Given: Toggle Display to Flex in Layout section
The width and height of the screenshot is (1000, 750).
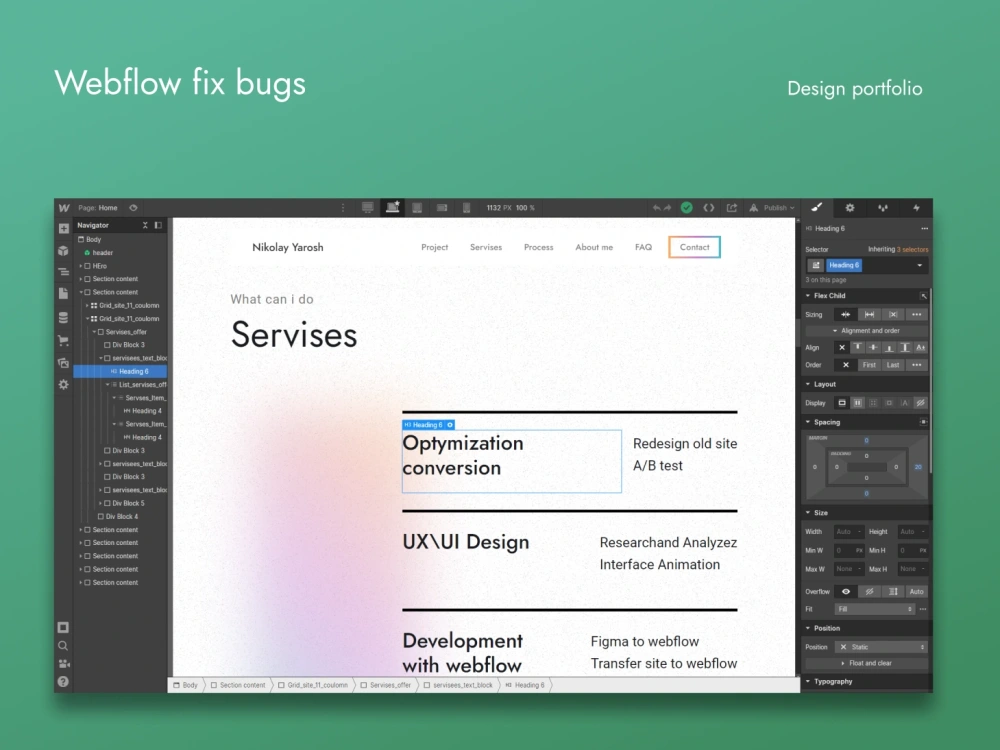Looking at the screenshot, I should pyautogui.click(x=858, y=403).
